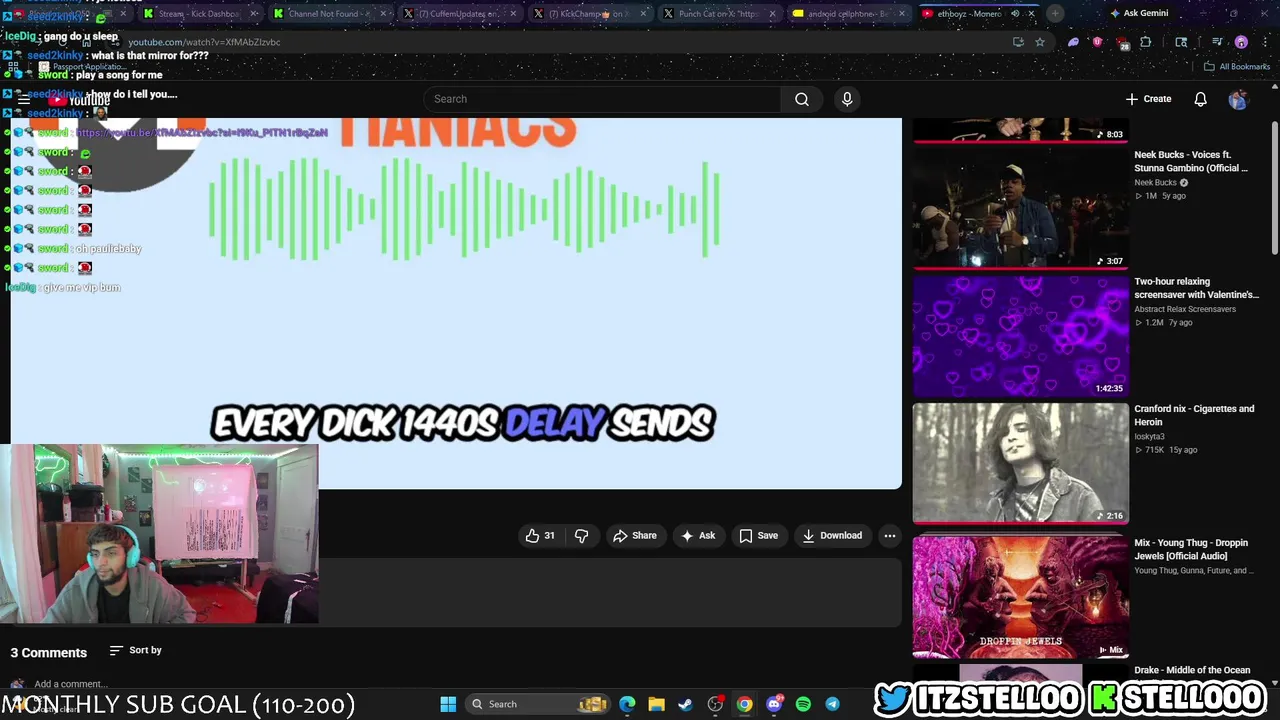Image resolution: width=1280 pixels, height=720 pixels.
Task: Open Drake - Middle of the Ocean title
Action: 1192,670
